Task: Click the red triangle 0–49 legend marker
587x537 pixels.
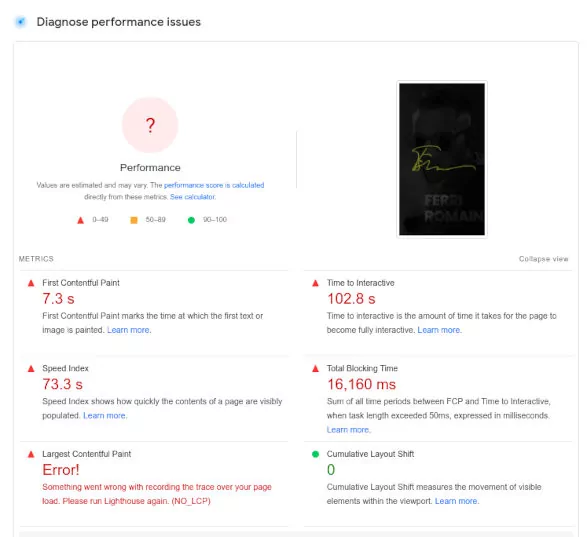Action: 80,220
